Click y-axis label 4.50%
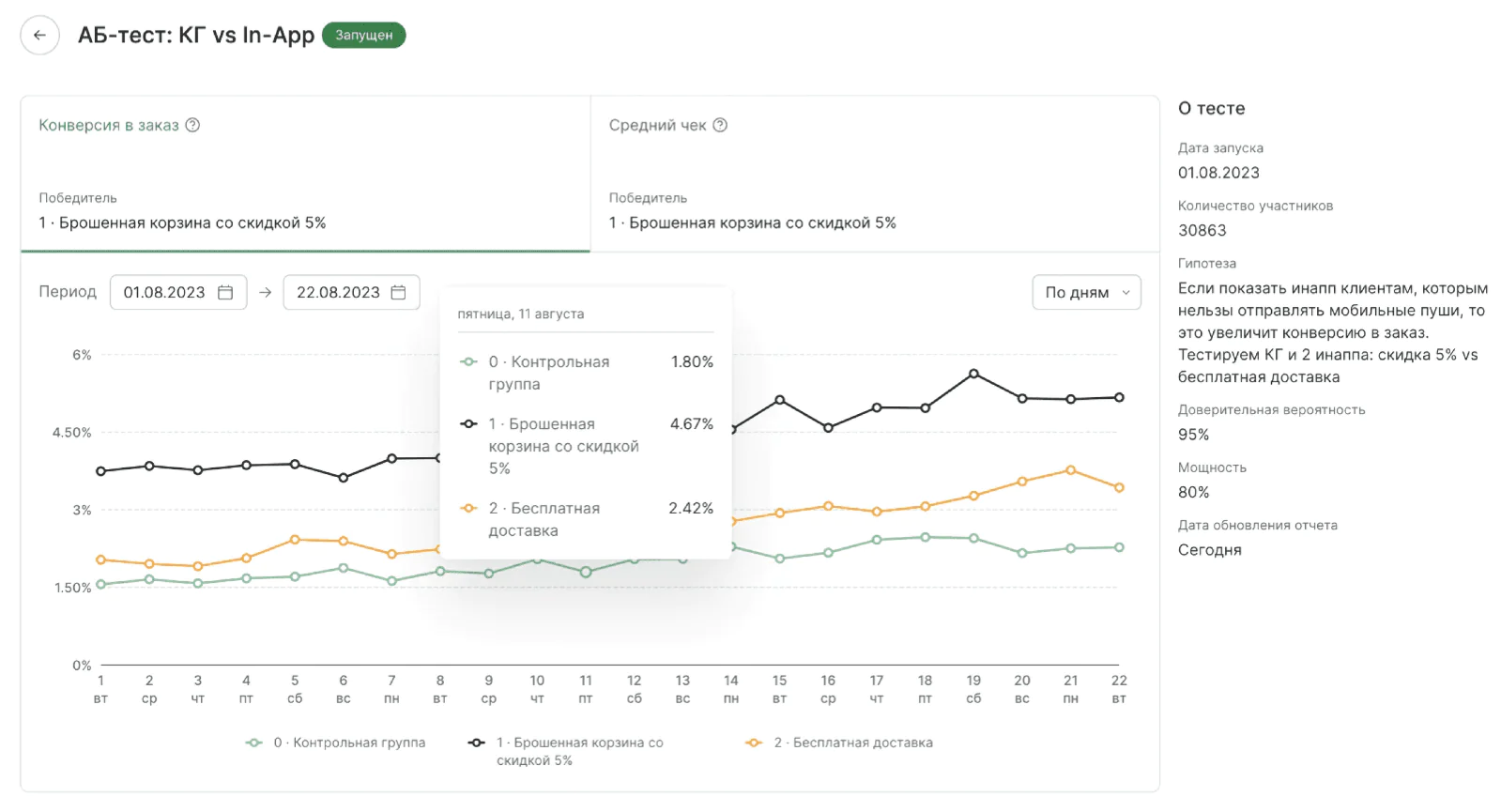The height and width of the screenshot is (812, 1501). tap(72, 433)
